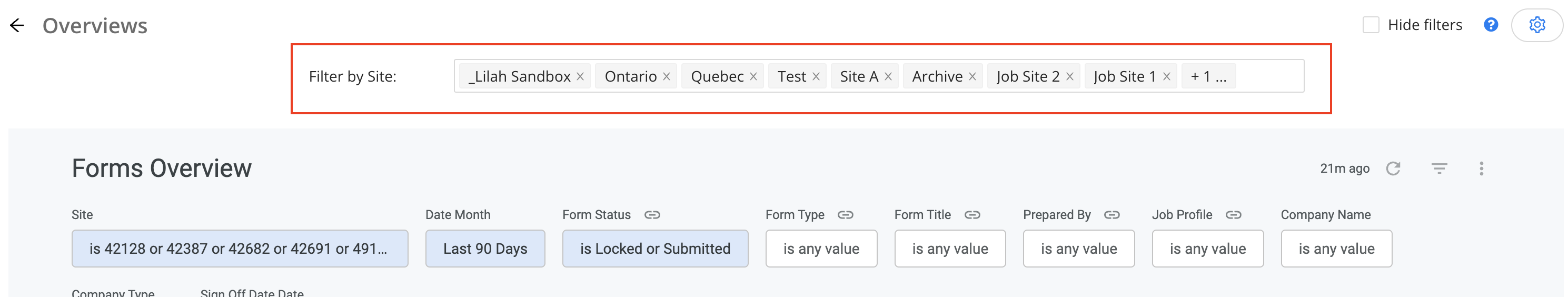The height and width of the screenshot is (297, 1568).
Task: Open the Form Title any value filter
Action: [x=949, y=249]
